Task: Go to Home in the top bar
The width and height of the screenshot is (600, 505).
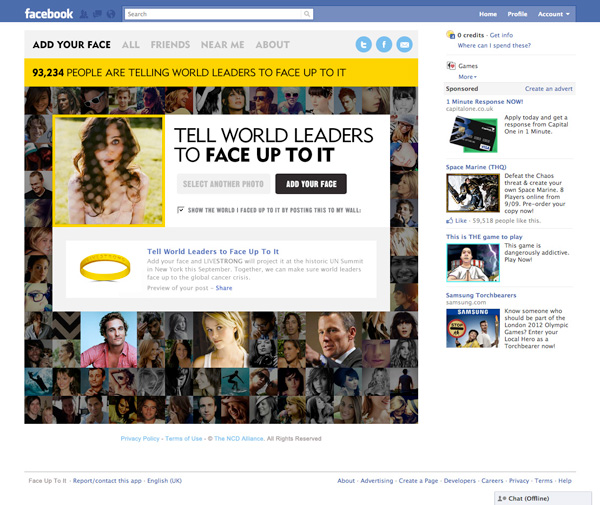Action: [x=488, y=14]
